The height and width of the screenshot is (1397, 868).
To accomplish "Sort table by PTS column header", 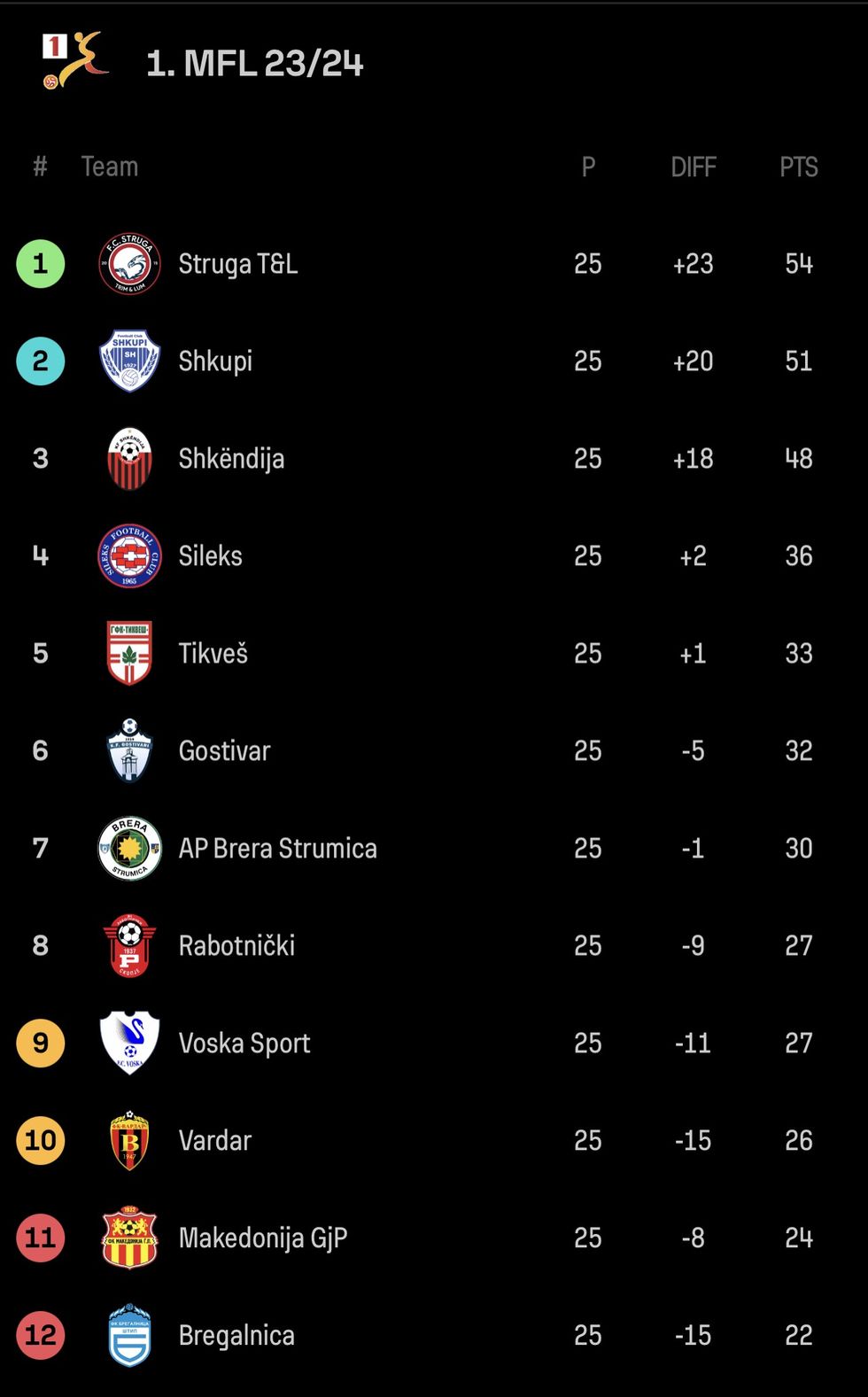I will pyautogui.click(x=798, y=167).
